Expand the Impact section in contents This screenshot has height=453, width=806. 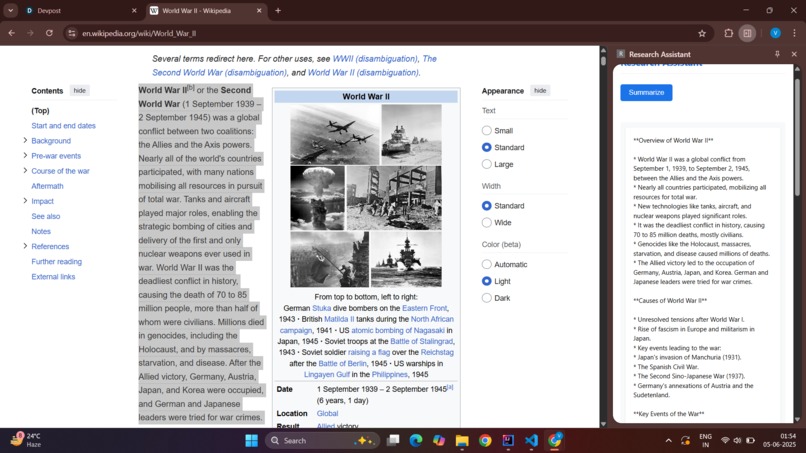(25, 201)
